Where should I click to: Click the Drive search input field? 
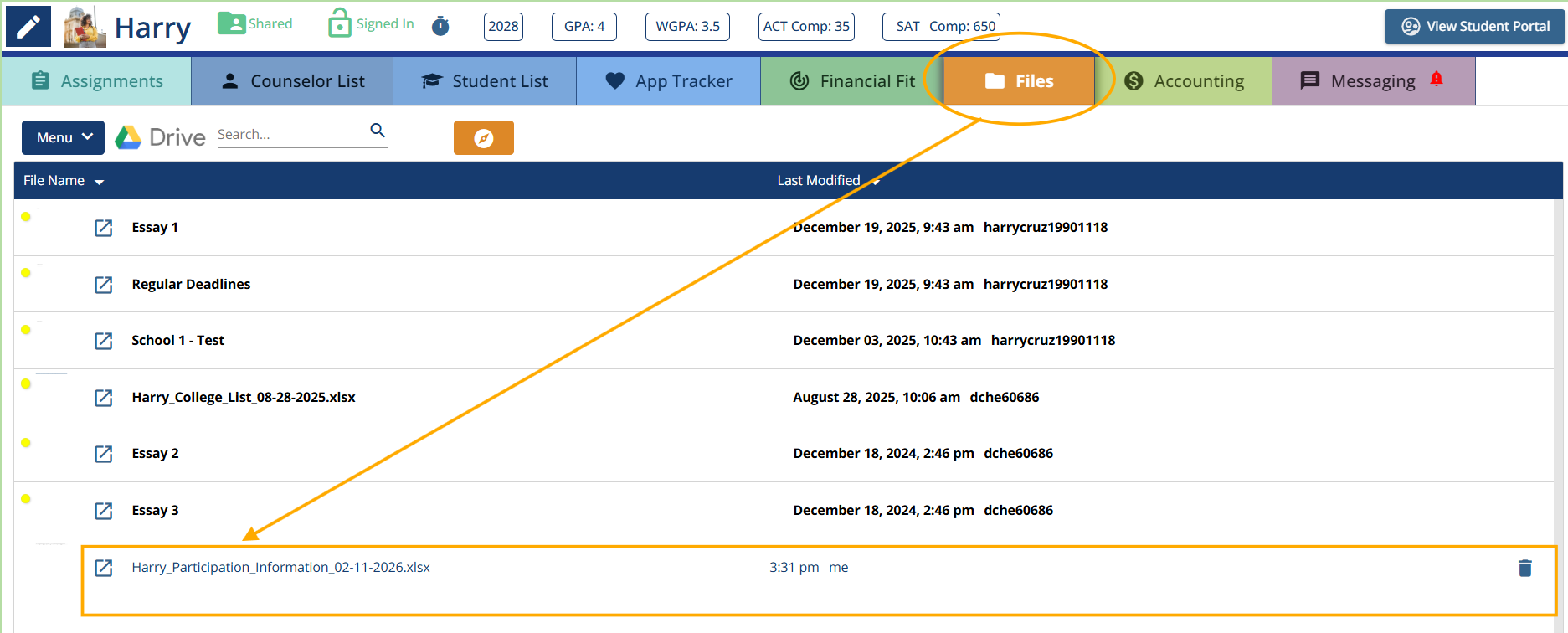[x=289, y=135]
